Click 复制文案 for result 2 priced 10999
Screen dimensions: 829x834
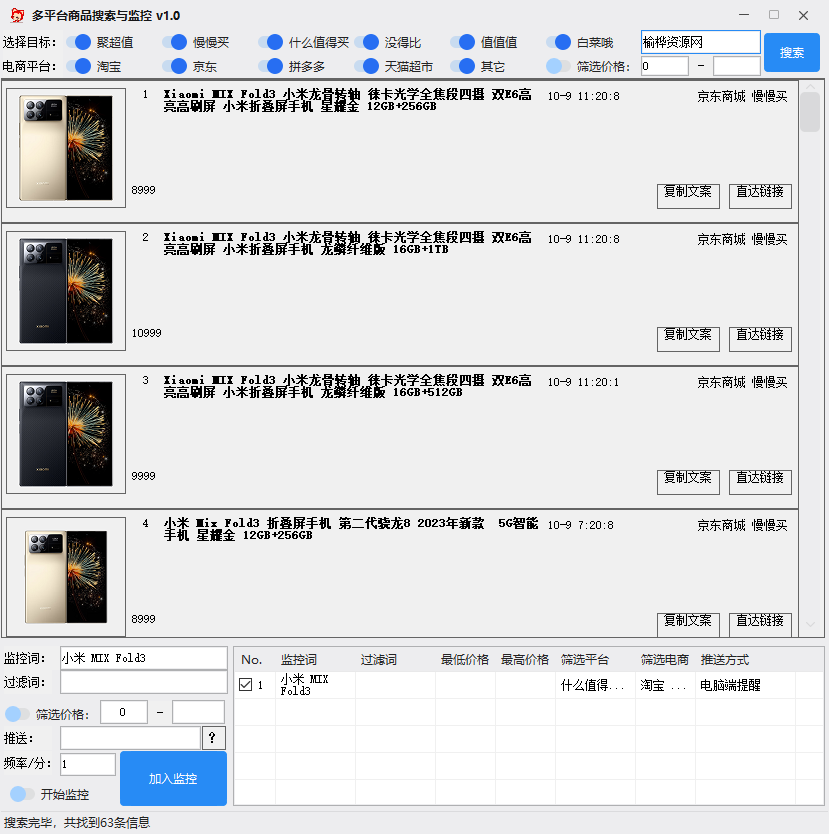pyautogui.click(x=688, y=339)
